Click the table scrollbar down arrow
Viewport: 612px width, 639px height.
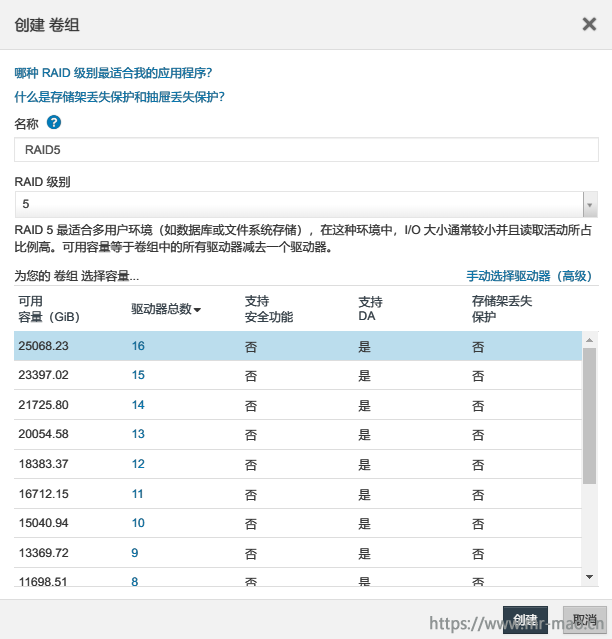[x=590, y=577]
